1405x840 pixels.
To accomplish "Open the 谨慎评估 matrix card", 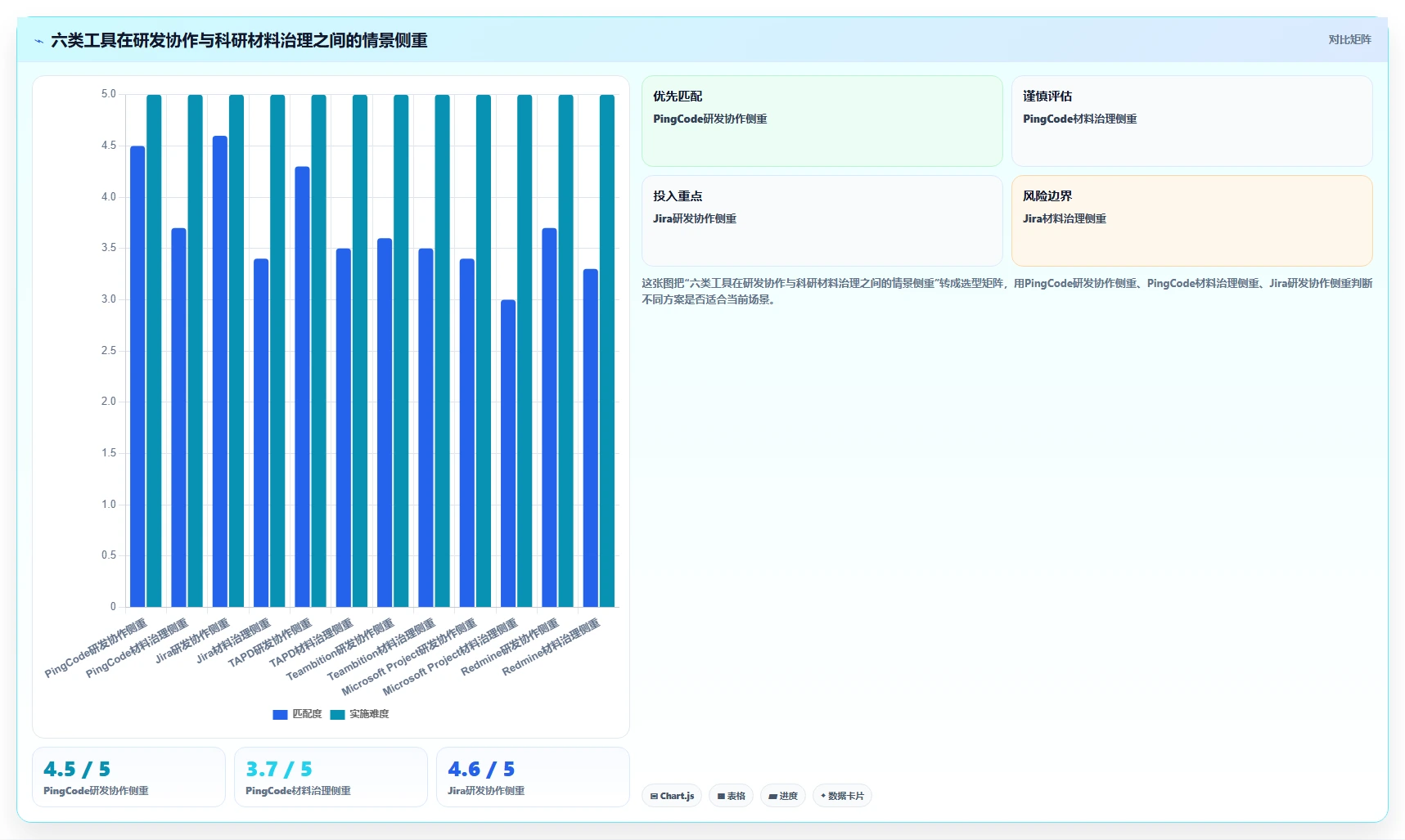I will pyautogui.click(x=1192, y=121).
